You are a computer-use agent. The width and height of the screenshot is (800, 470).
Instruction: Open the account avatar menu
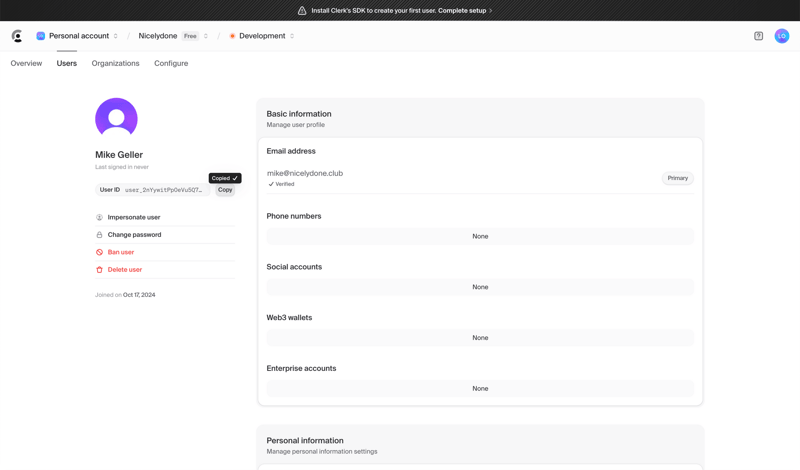[x=782, y=36]
